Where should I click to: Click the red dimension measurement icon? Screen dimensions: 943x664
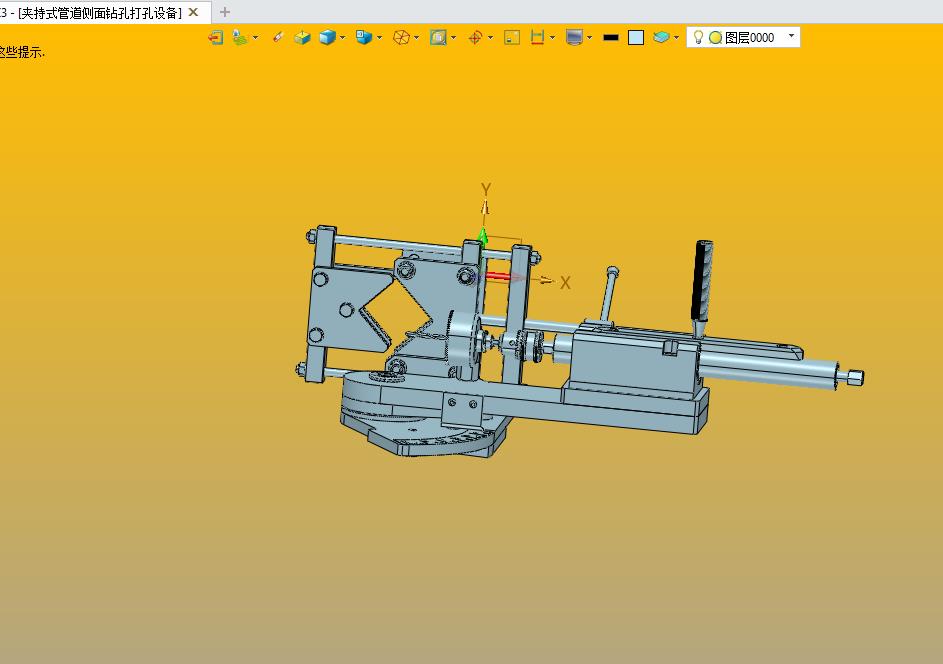538,38
